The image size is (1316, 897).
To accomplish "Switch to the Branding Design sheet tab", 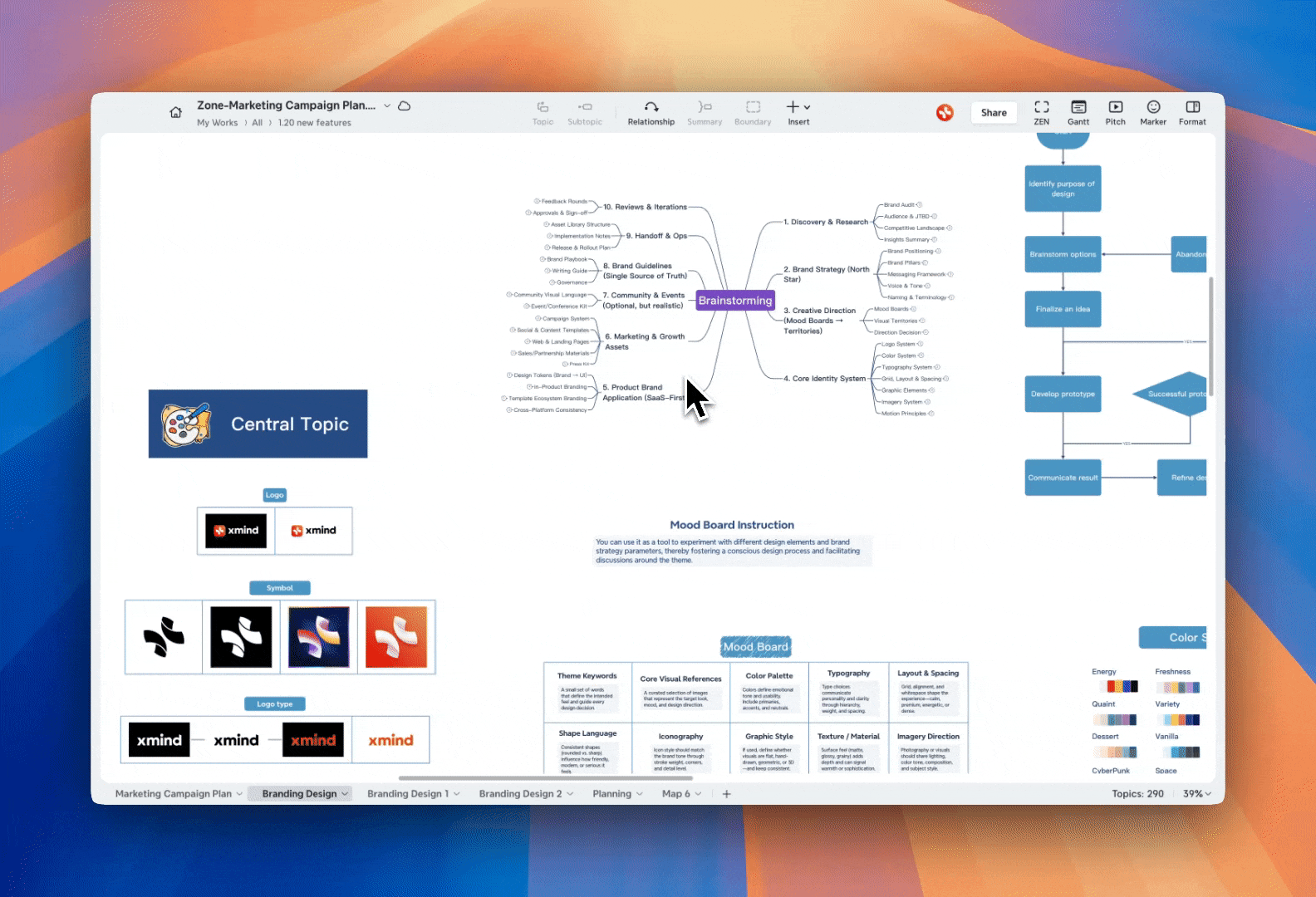I will click(x=299, y=794).
